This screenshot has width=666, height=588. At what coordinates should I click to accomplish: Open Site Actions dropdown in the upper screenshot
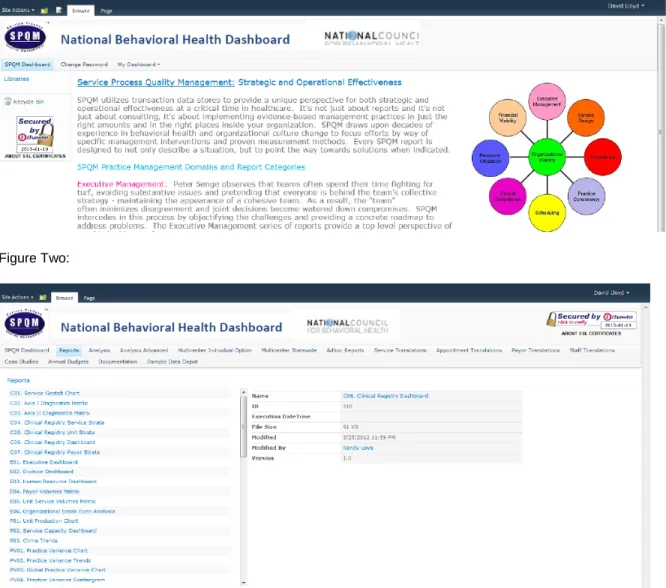click(18, 10)
